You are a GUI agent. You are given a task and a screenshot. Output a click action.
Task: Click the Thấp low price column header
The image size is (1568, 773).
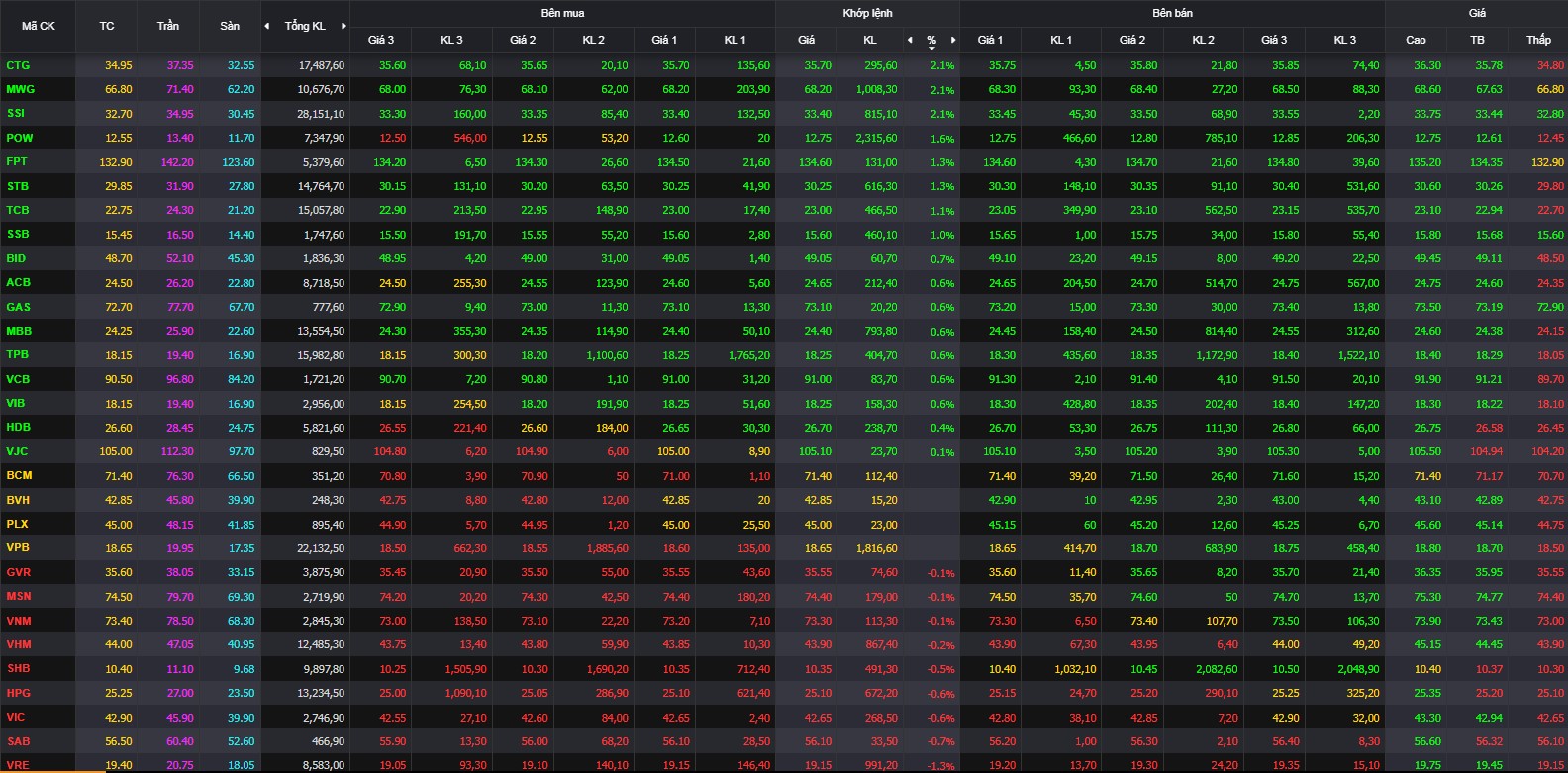pos(1538,40)
